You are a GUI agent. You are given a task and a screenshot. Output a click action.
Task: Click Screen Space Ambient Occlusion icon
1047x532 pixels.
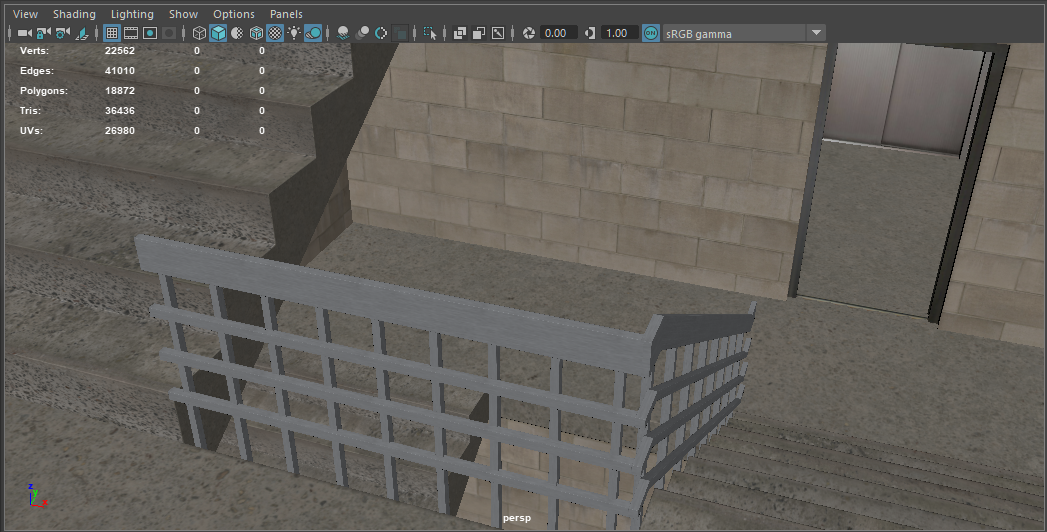click(x=343, y=33)
